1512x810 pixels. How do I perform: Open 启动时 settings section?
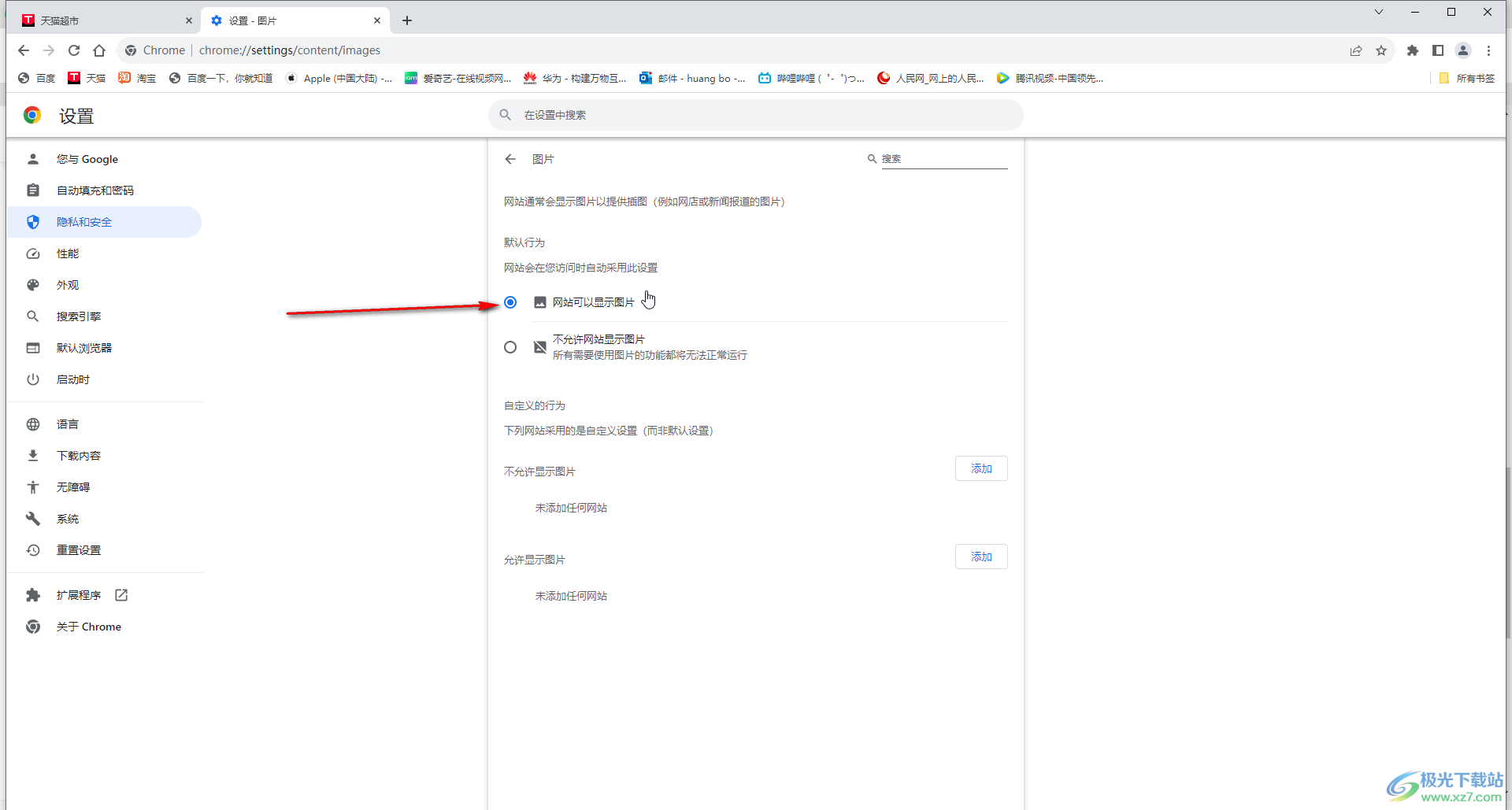pos(104,379)
